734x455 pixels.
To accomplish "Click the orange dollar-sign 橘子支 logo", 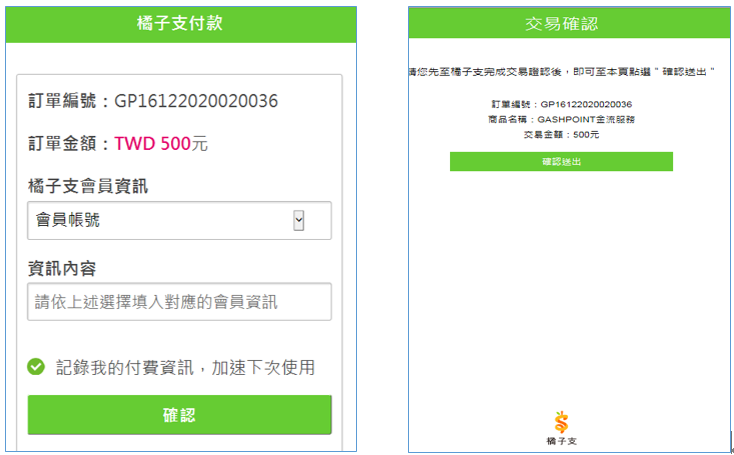I will tap(561, 422).
